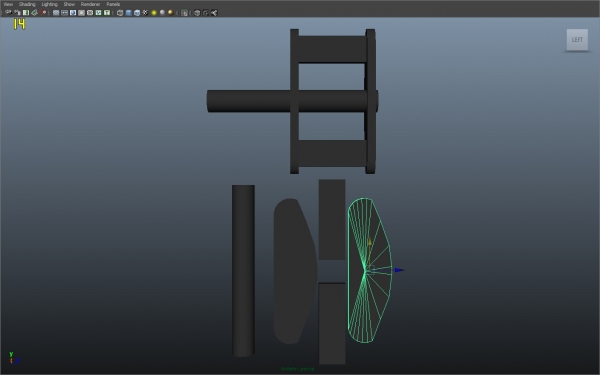Click the blue Z-axis move manipulator arrow
This screenshot has width=600, height=375.
pos(399,270)
